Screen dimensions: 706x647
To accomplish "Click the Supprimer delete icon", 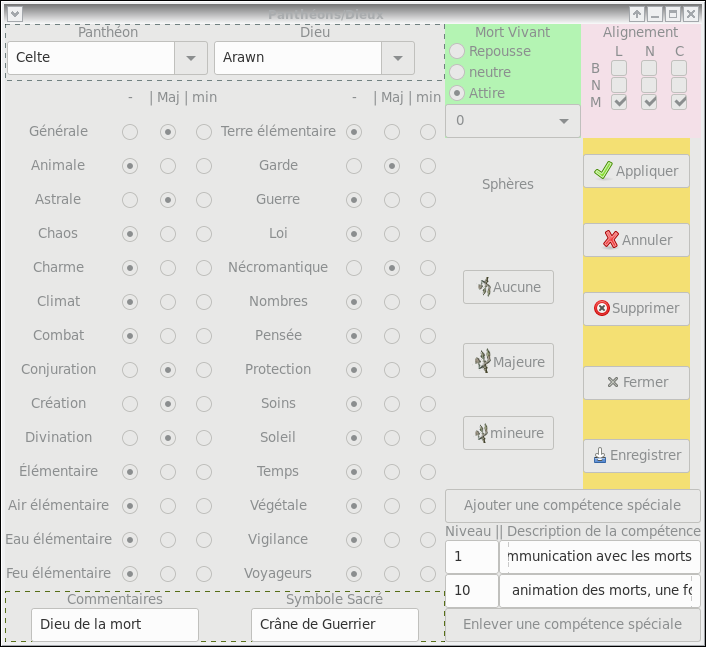I will pos(601,308).
